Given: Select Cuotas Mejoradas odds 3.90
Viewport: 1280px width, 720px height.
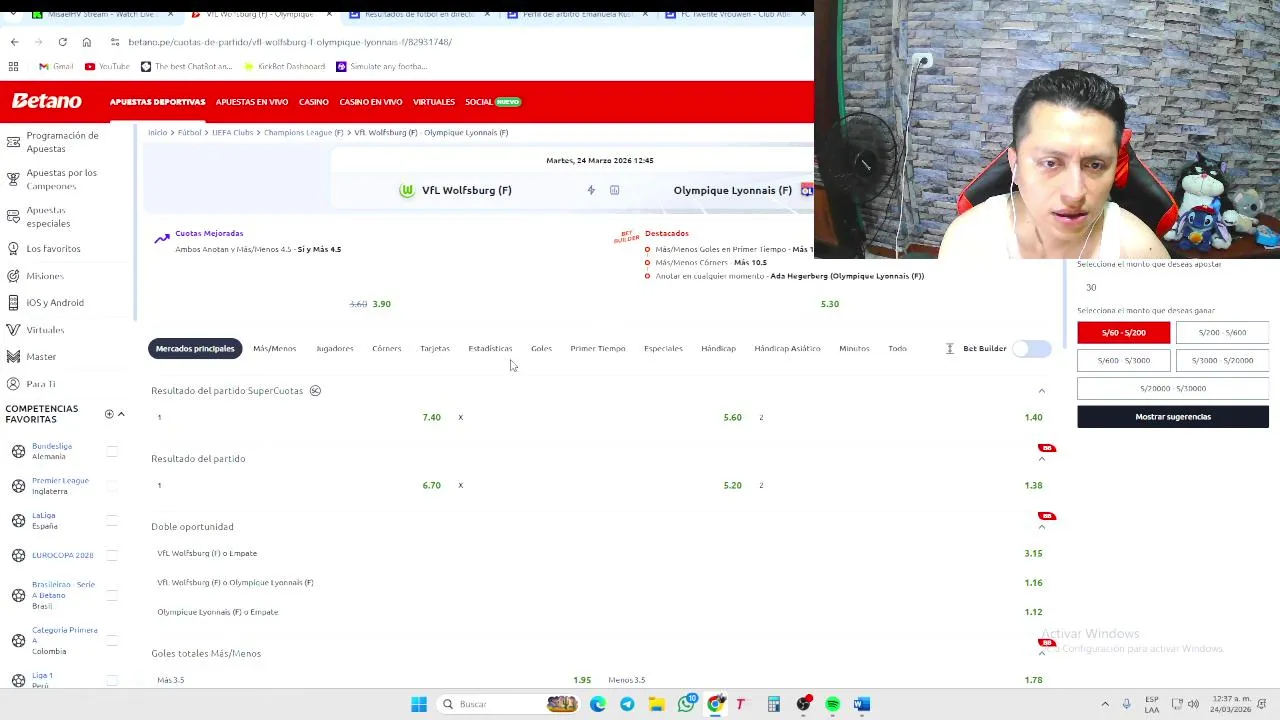Looking at the screenshot, I should (381, 304).
